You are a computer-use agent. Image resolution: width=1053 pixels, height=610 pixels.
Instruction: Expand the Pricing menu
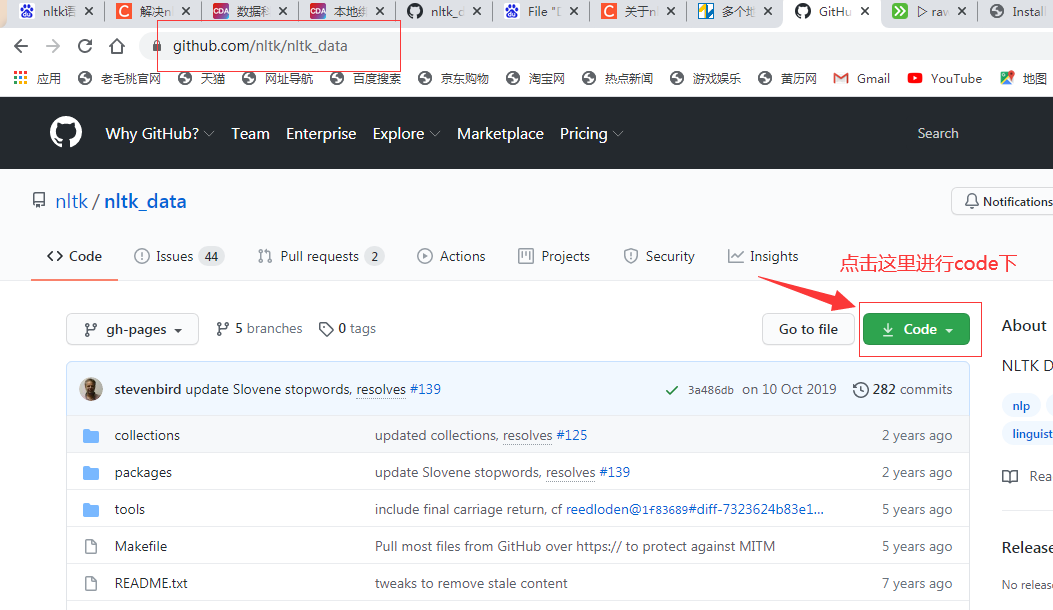pyautogui.click(x=592, y=134)
